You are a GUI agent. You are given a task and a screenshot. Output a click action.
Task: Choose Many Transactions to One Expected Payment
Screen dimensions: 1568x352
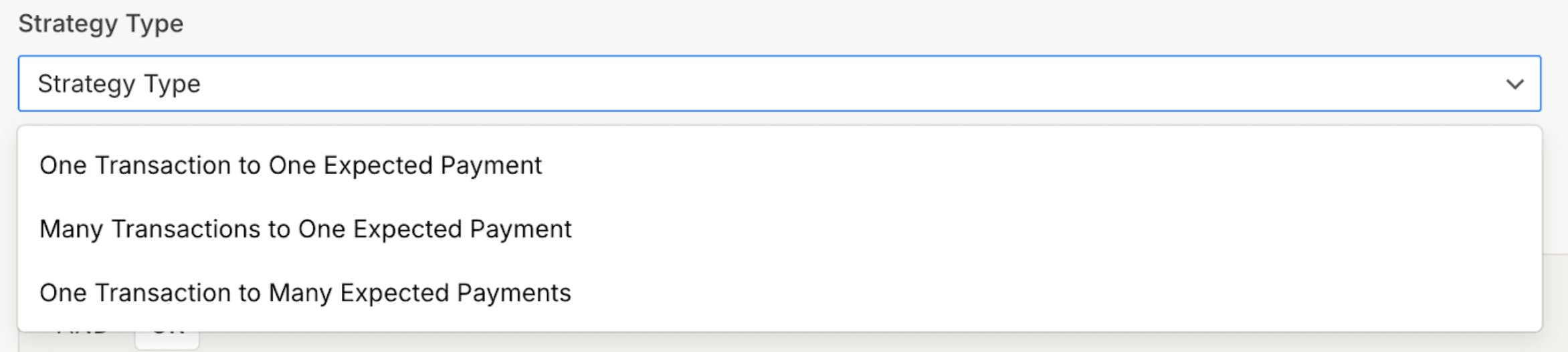click(305, 229)
